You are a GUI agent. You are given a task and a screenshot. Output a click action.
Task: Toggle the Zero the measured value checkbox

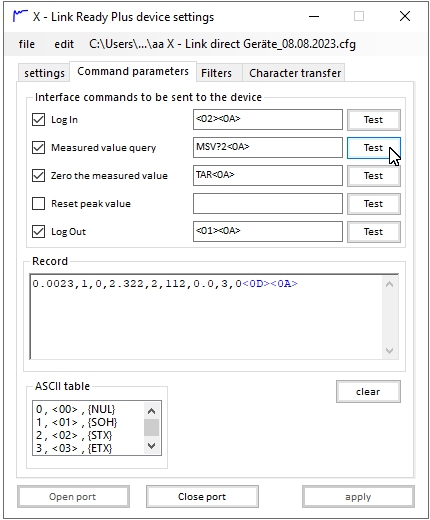(38, 175)
